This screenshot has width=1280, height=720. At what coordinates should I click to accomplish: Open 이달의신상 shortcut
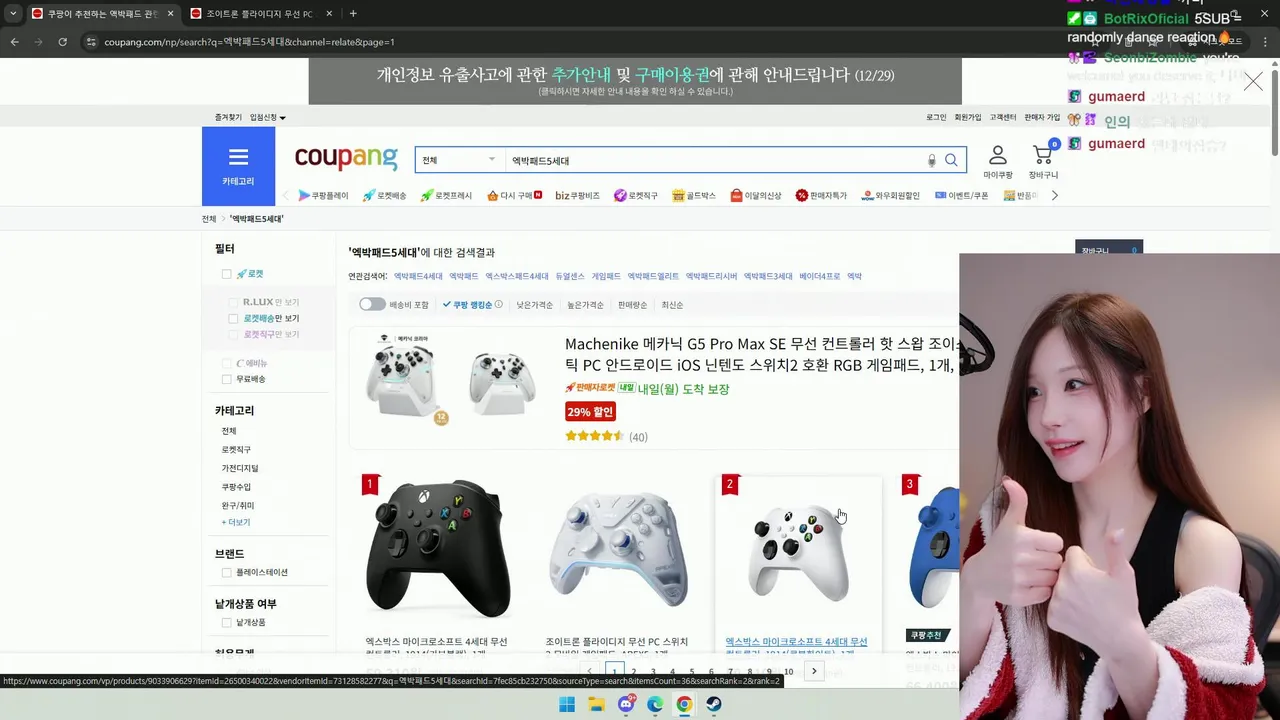756,196
